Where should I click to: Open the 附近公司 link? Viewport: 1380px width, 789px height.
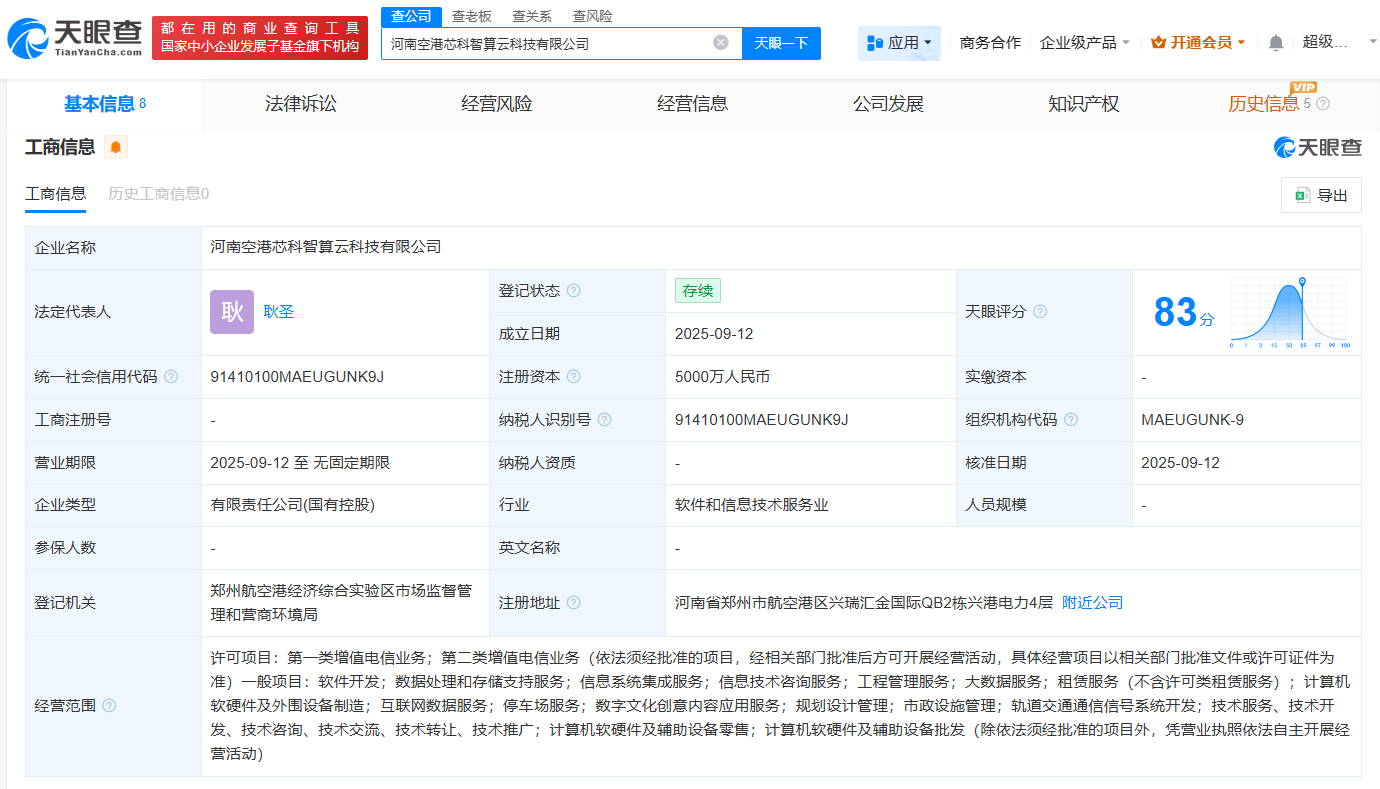[1091, 602]
